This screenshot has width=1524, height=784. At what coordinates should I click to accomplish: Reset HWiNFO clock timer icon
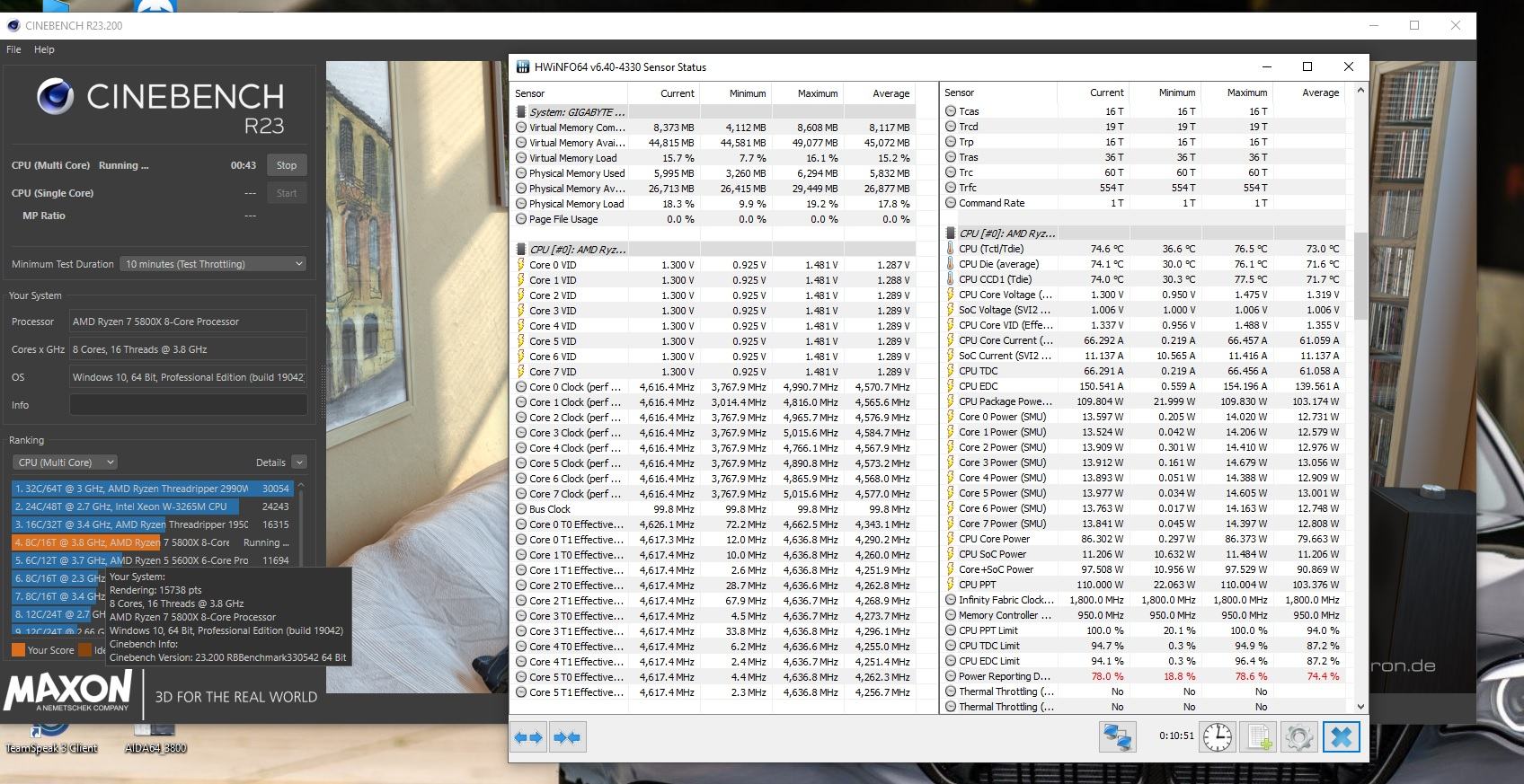click(1218, 737)
